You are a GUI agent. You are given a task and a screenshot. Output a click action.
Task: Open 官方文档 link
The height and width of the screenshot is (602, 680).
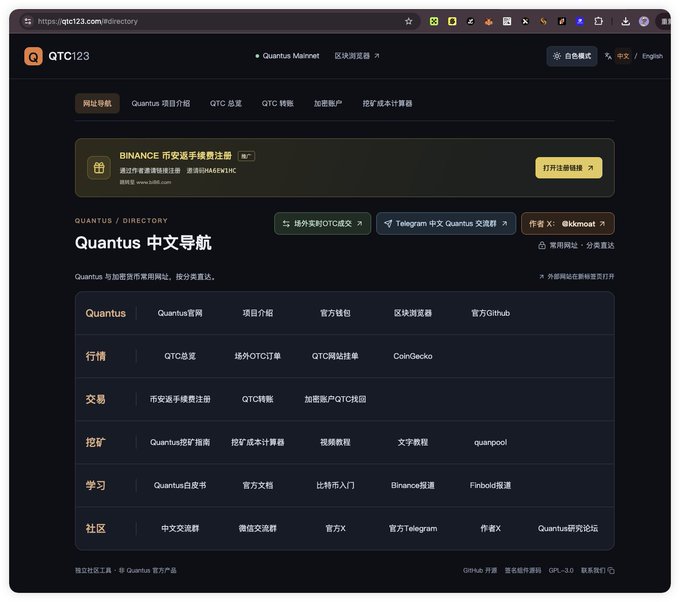(x=258, y=485)
